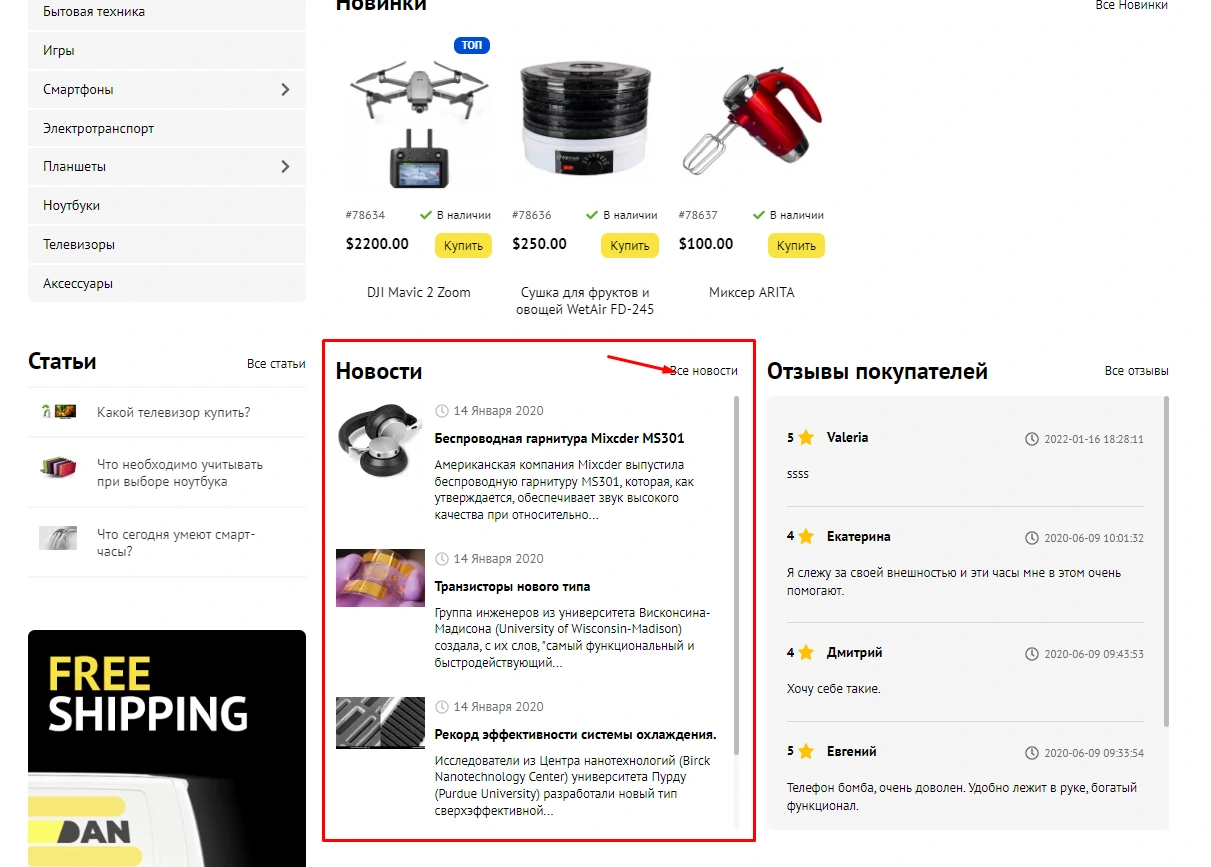This screenshot has width=1211, height=867.
Task: Click the clock icon beside Mixcder news date
Action: (x=442, y=411)
